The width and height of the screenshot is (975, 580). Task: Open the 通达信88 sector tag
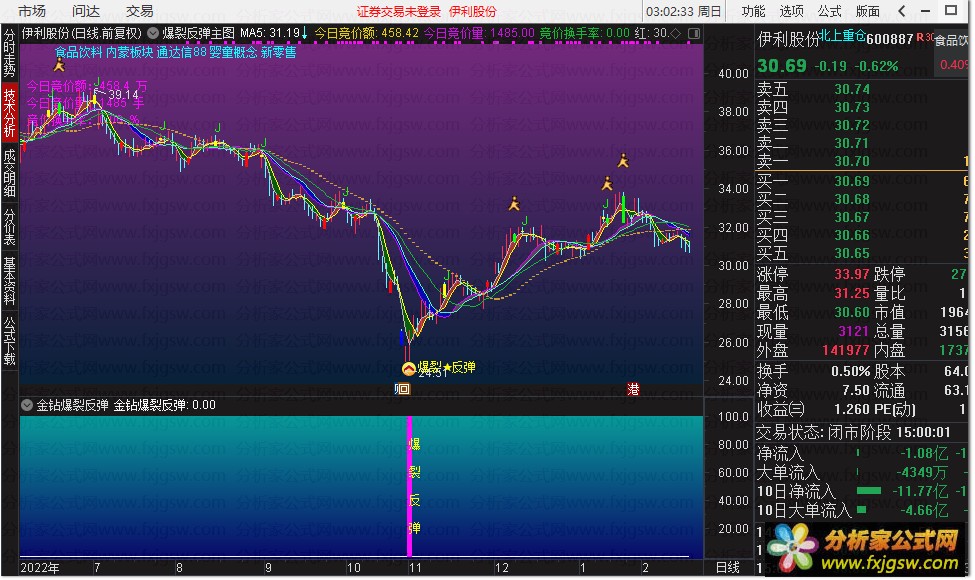tap(182, 52)
